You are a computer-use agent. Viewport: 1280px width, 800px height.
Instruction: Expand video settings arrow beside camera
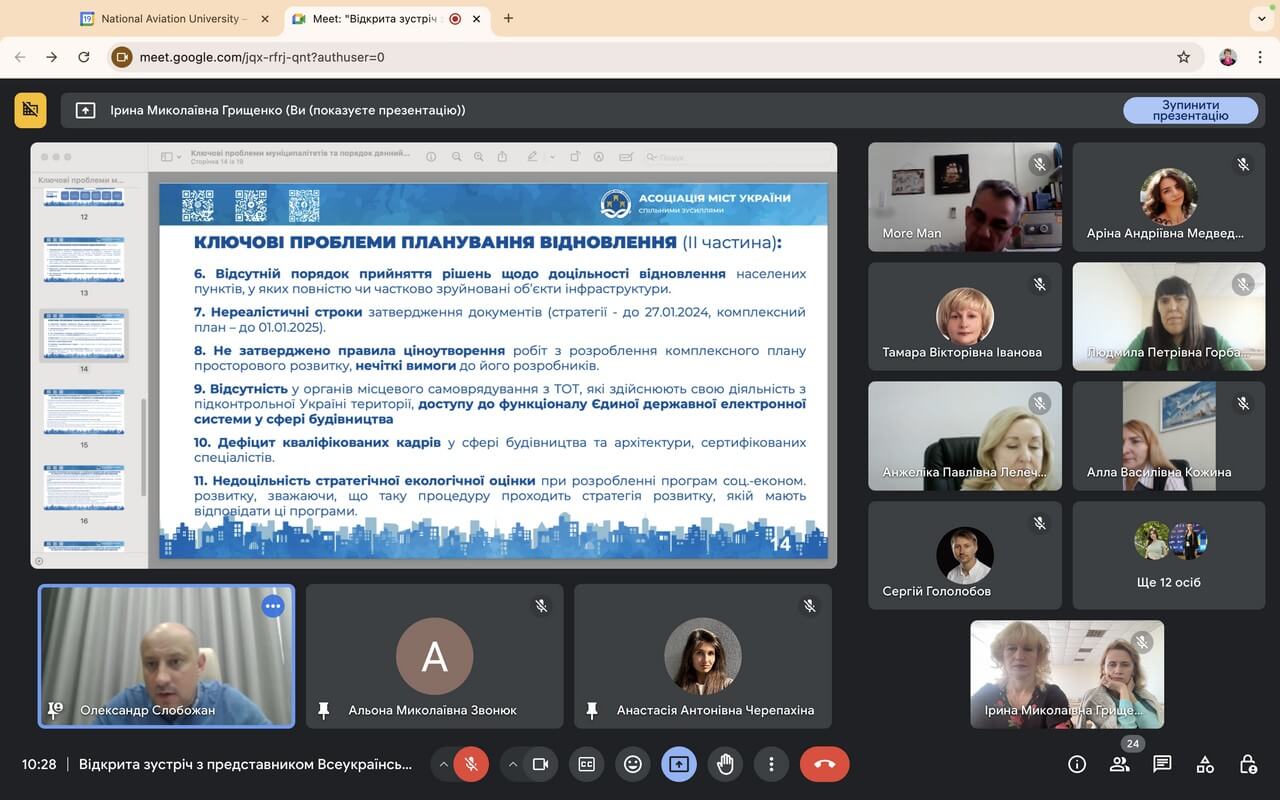(513, 764)
